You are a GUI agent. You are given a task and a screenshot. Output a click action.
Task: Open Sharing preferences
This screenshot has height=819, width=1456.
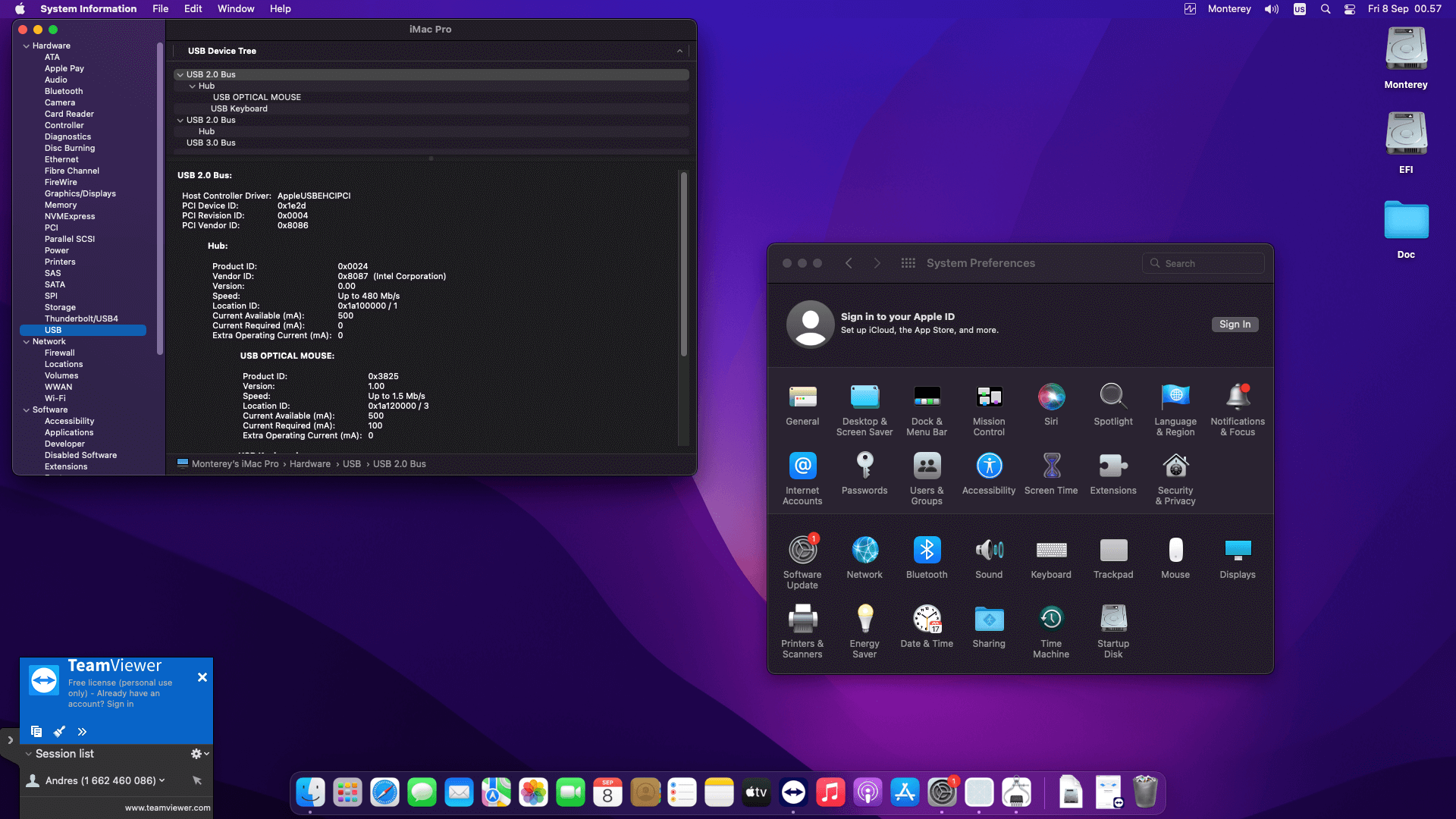[x=989, y=619]
